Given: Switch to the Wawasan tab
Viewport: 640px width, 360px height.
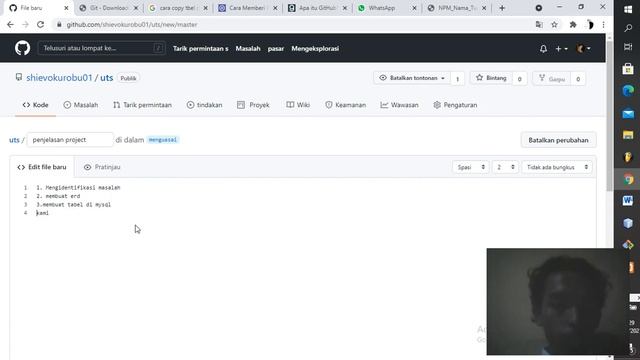Looking at the screenshot, I should 399,105.
